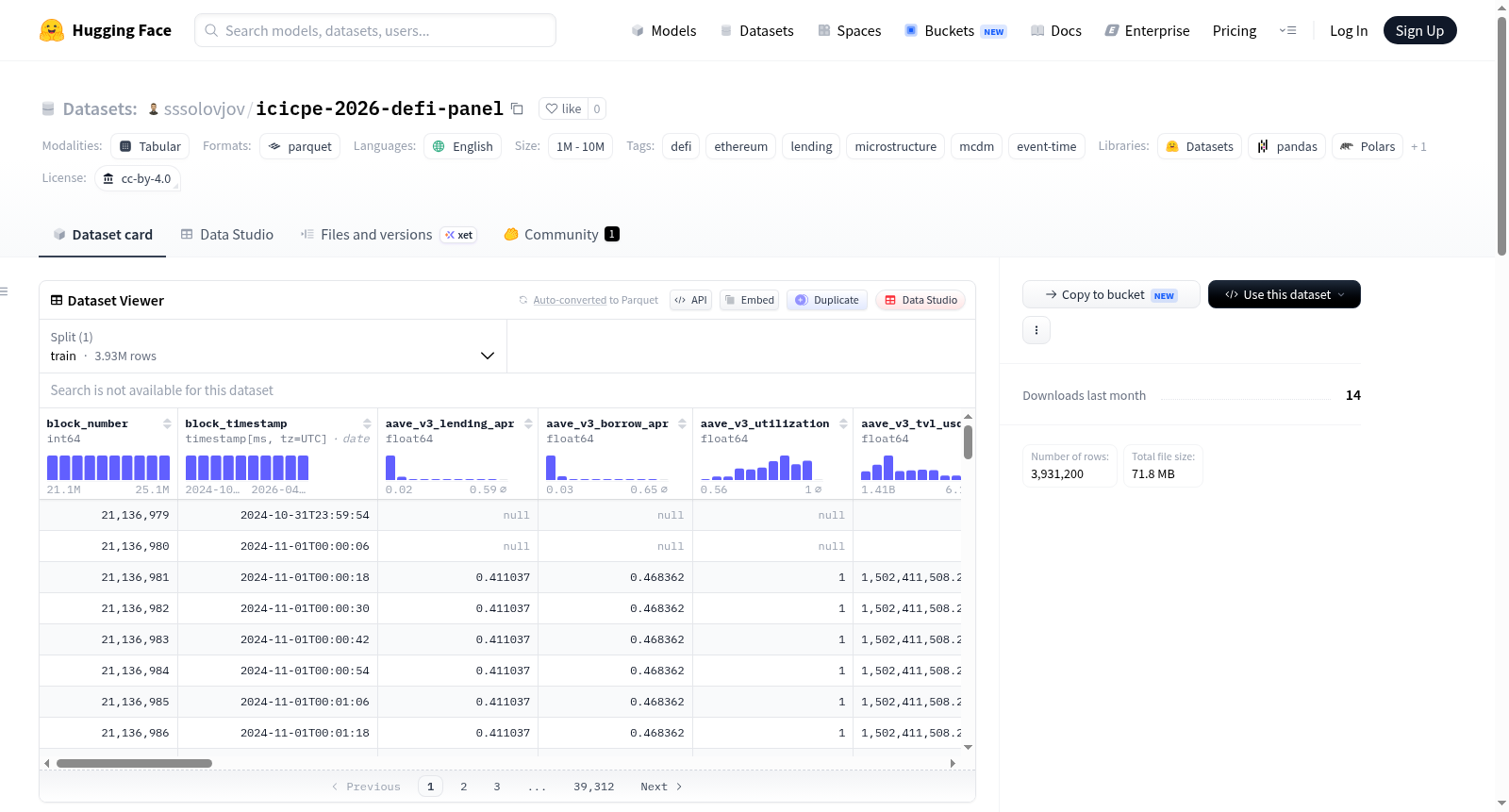Expand the Use this dataset dropdown
This screenshot has width=1509, height=812.
click(1285, 294)
